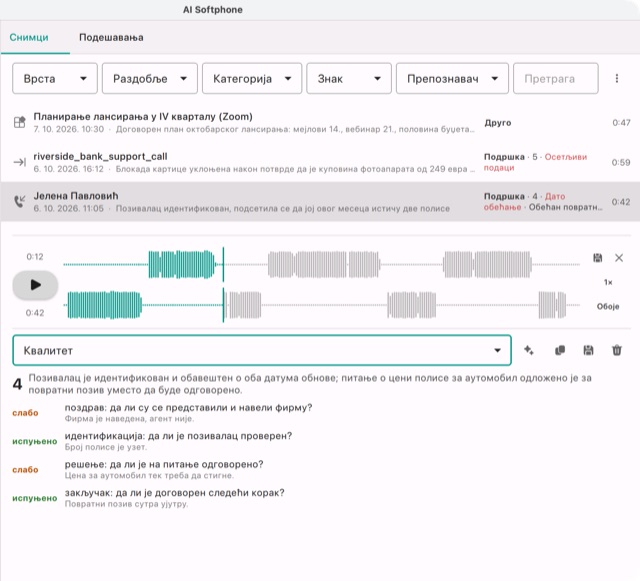Click the playhead marker on the waveform
Viewport: 640px width, 581px height.
[223, 285]
